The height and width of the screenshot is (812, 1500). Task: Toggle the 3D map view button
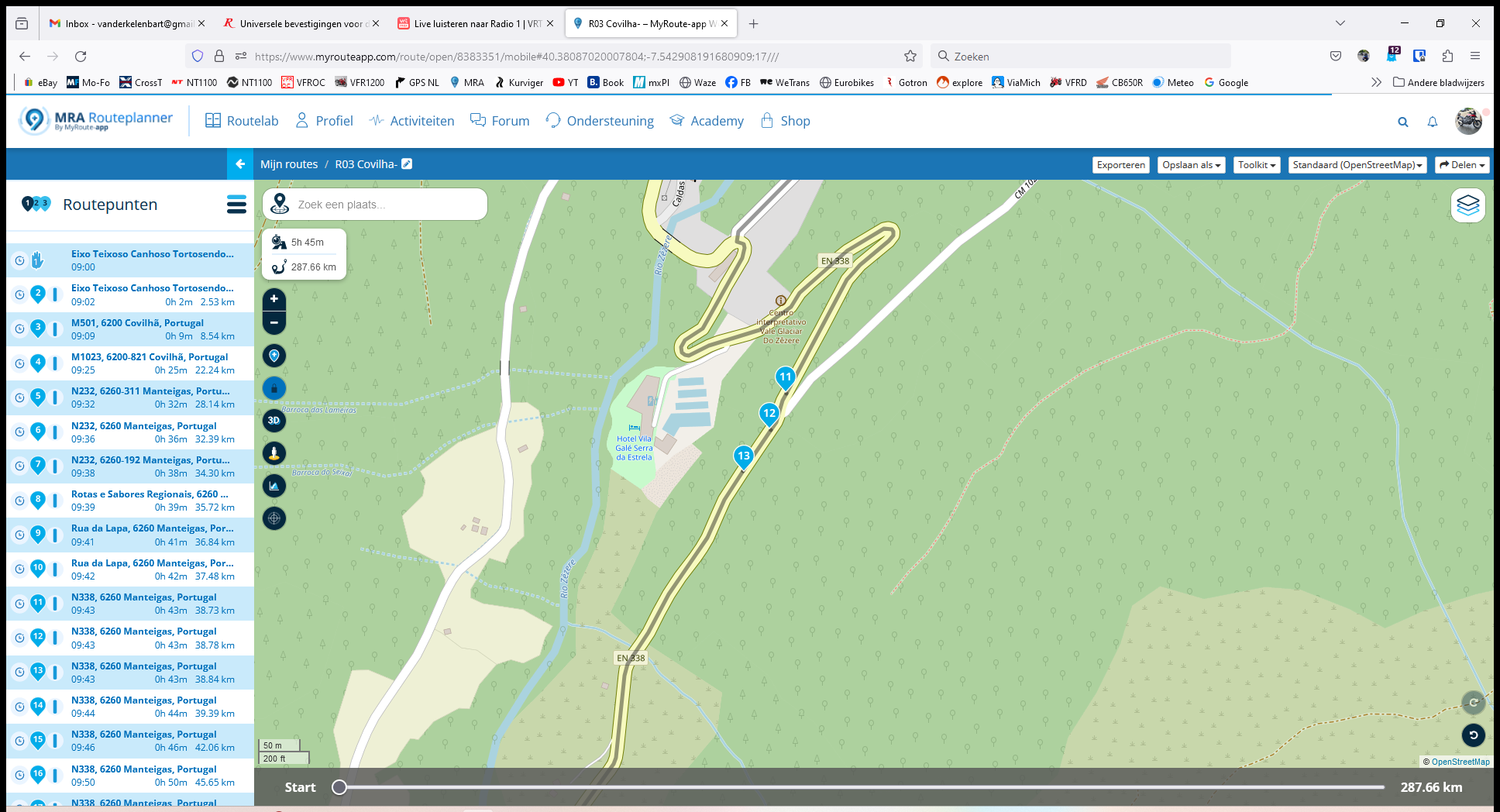pyautogui.click(x=274, y=421)
